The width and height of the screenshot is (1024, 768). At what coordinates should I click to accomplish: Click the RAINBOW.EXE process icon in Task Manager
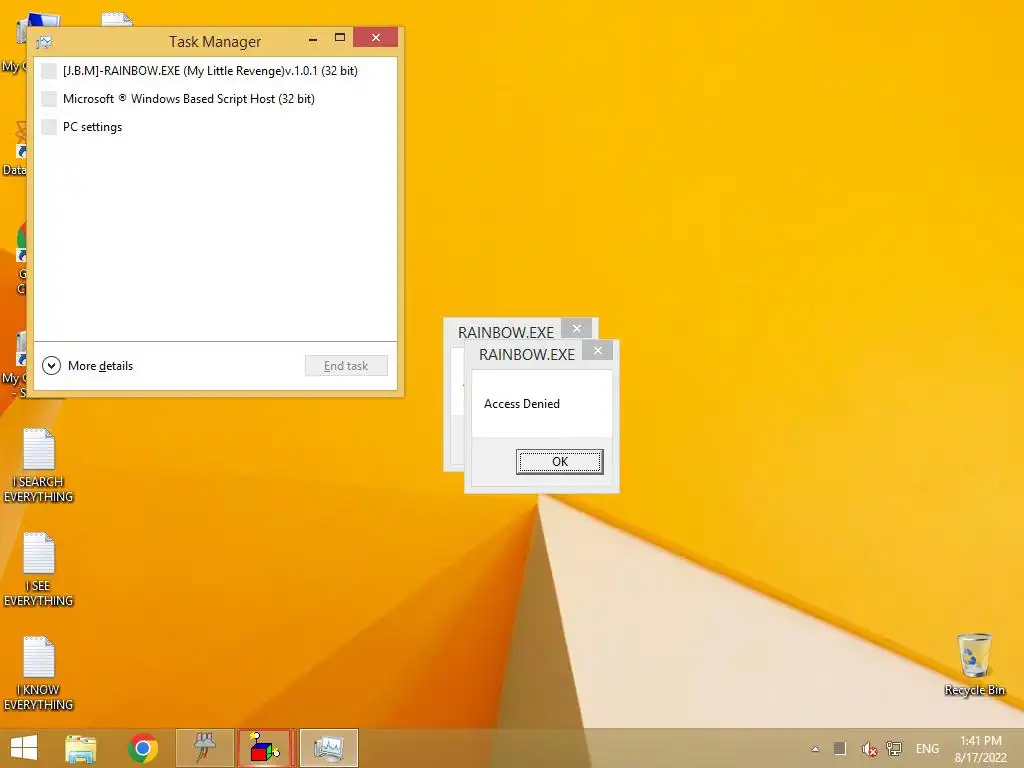click(49, 71)
